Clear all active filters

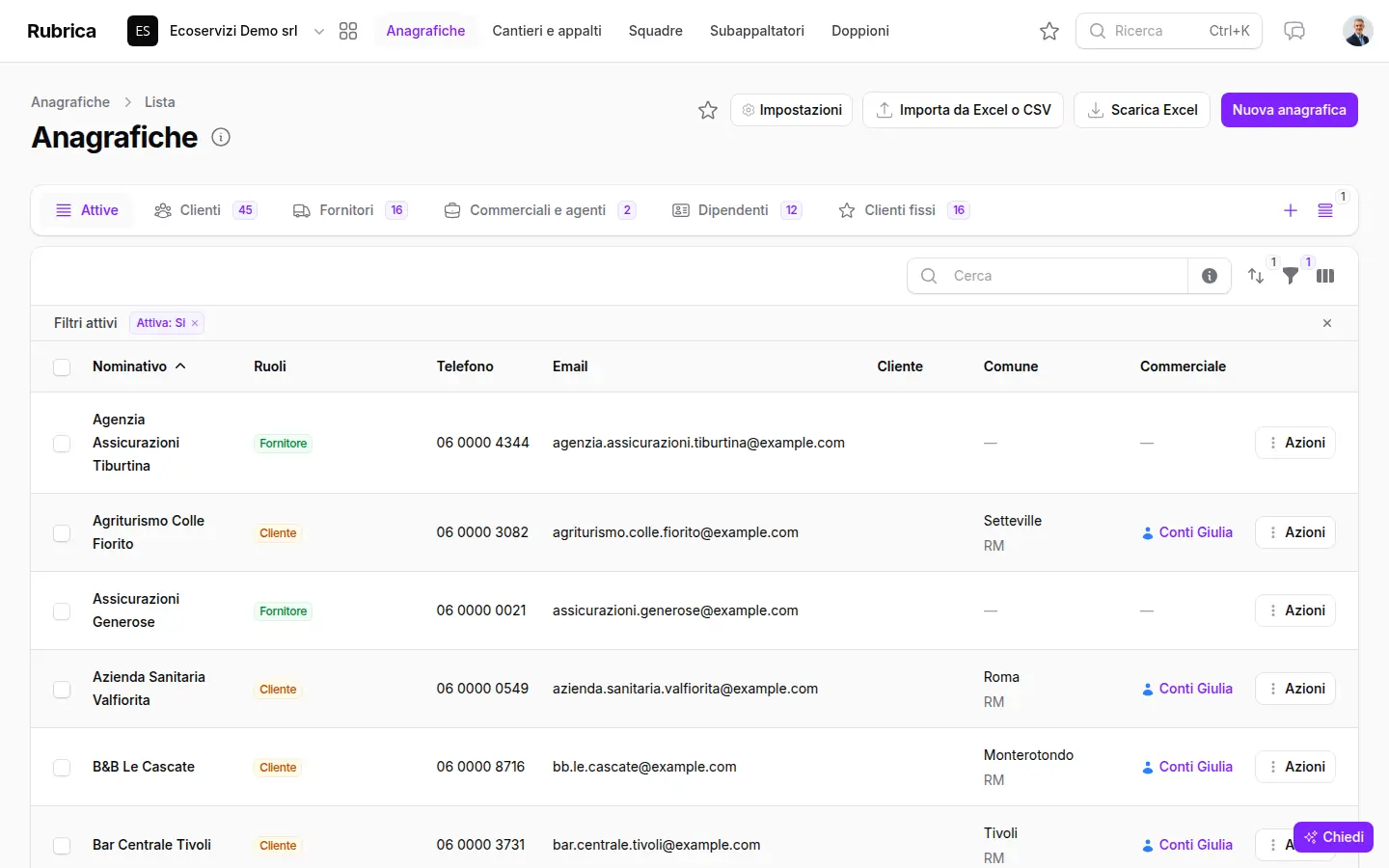pyautogui.click(x=1327, y=323)
